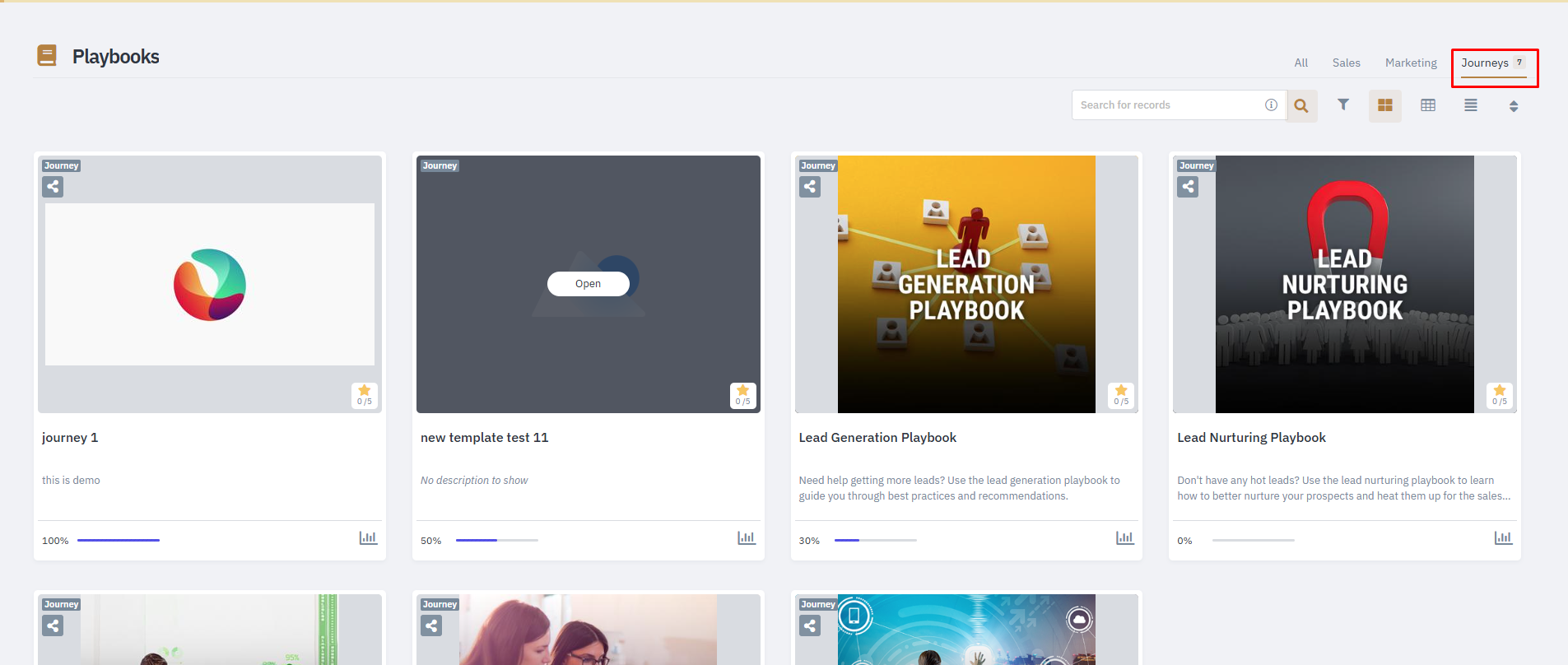Viewport: 1568px width, 665px height.
Task: Share the Lead Generation Playbook
Action: 810,187
